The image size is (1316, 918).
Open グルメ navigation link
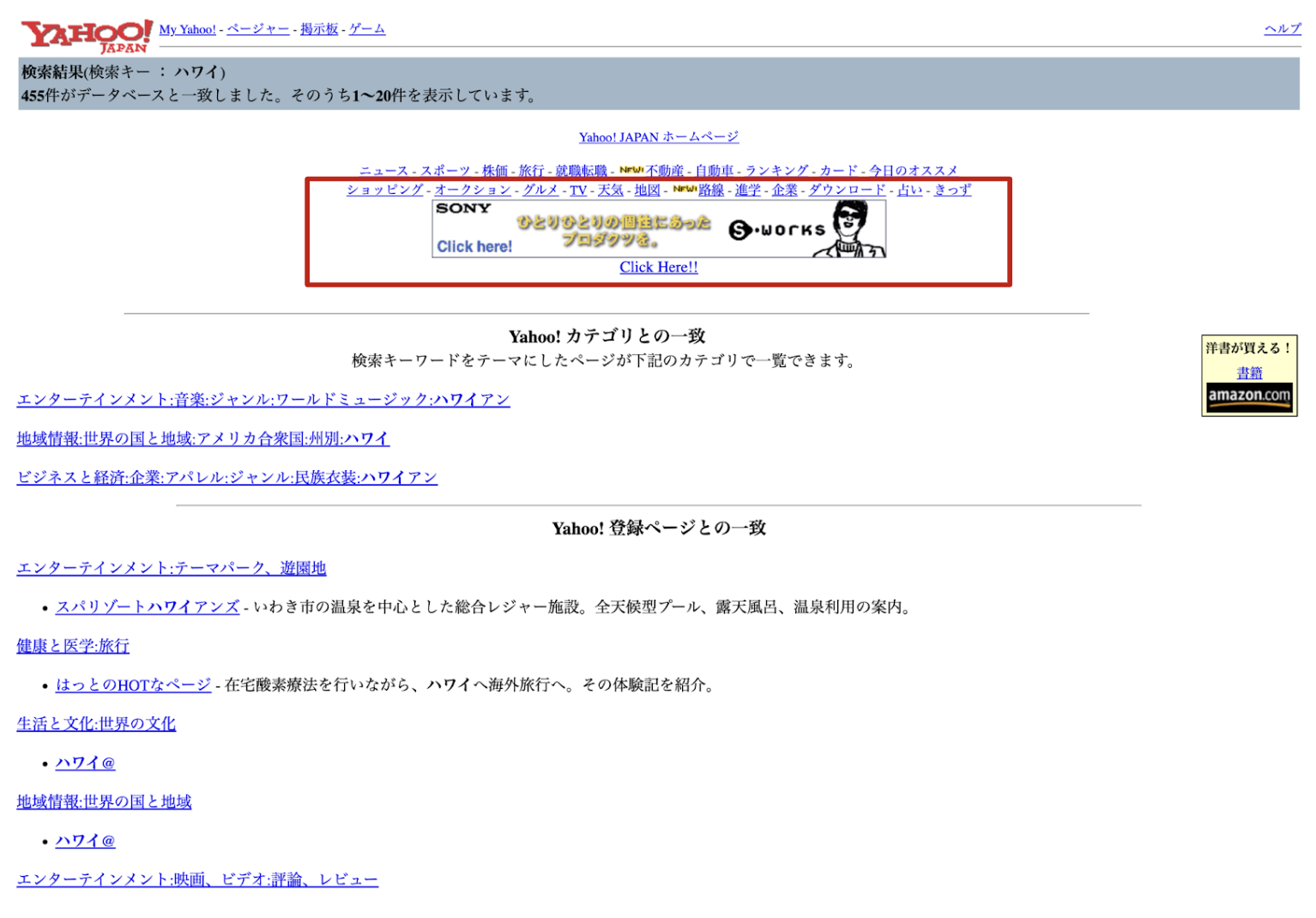coord(540,190)
